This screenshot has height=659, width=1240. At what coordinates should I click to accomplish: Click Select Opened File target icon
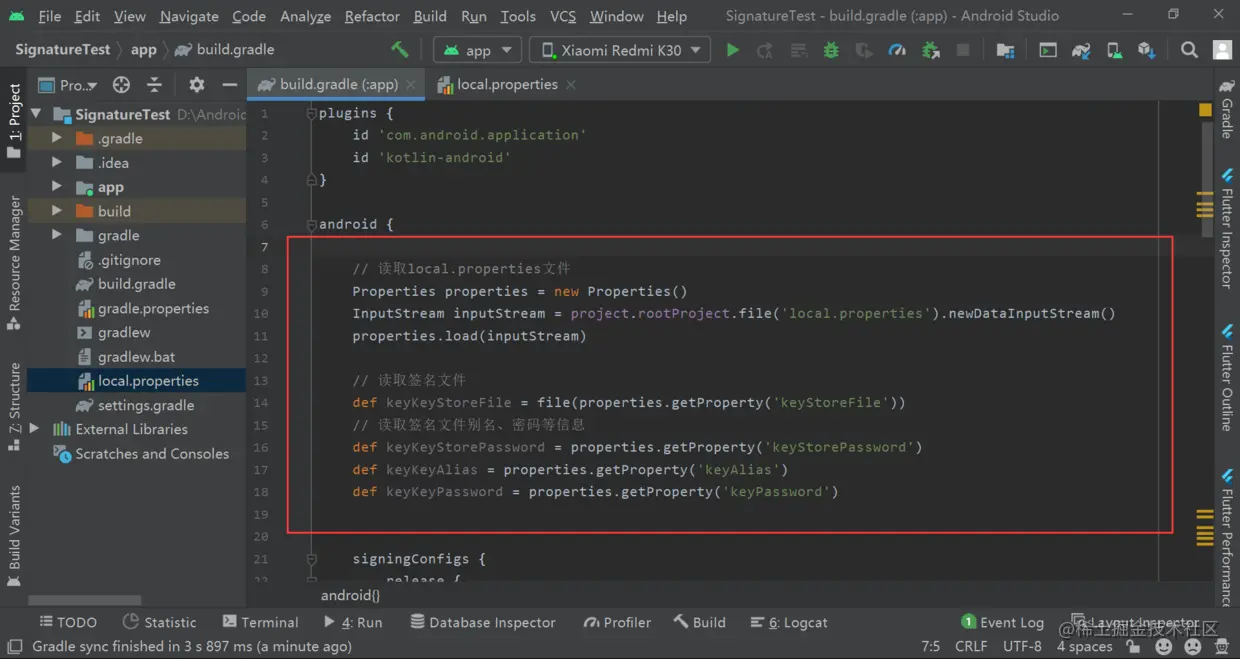pos(121,85)
